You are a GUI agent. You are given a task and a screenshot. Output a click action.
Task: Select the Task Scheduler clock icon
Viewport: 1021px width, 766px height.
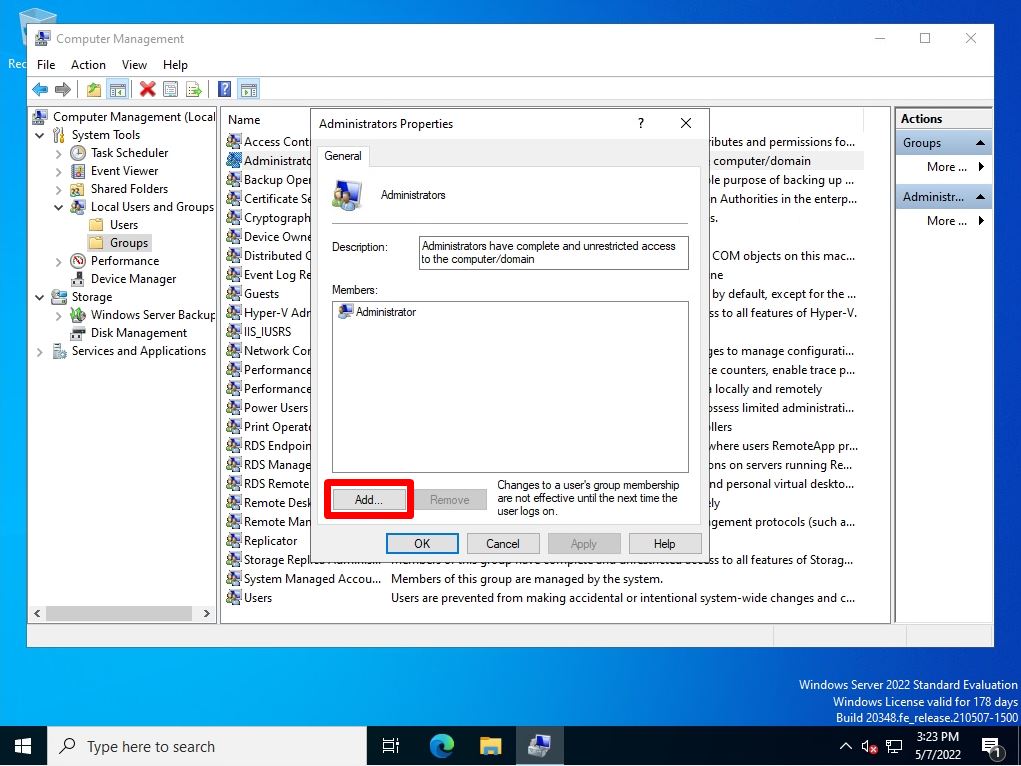78,153
